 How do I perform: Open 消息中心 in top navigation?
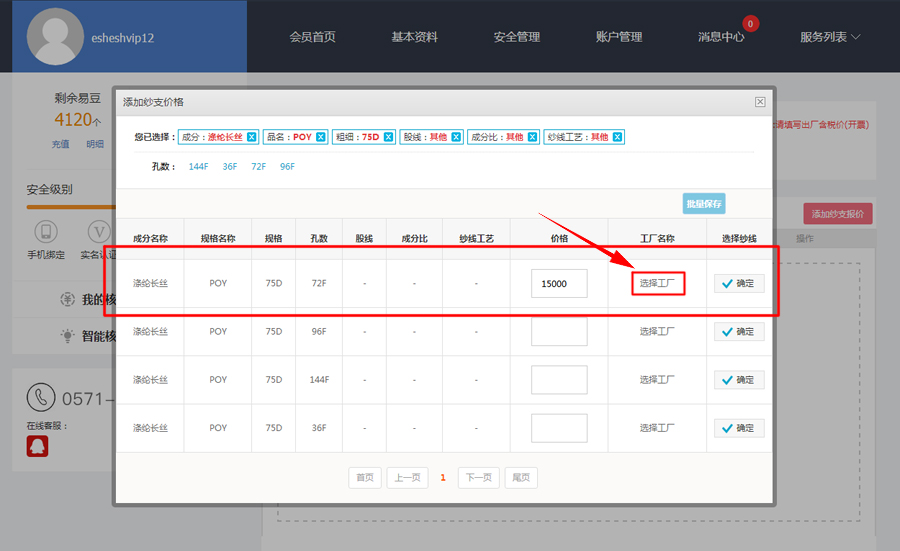[x=721, y=37]
